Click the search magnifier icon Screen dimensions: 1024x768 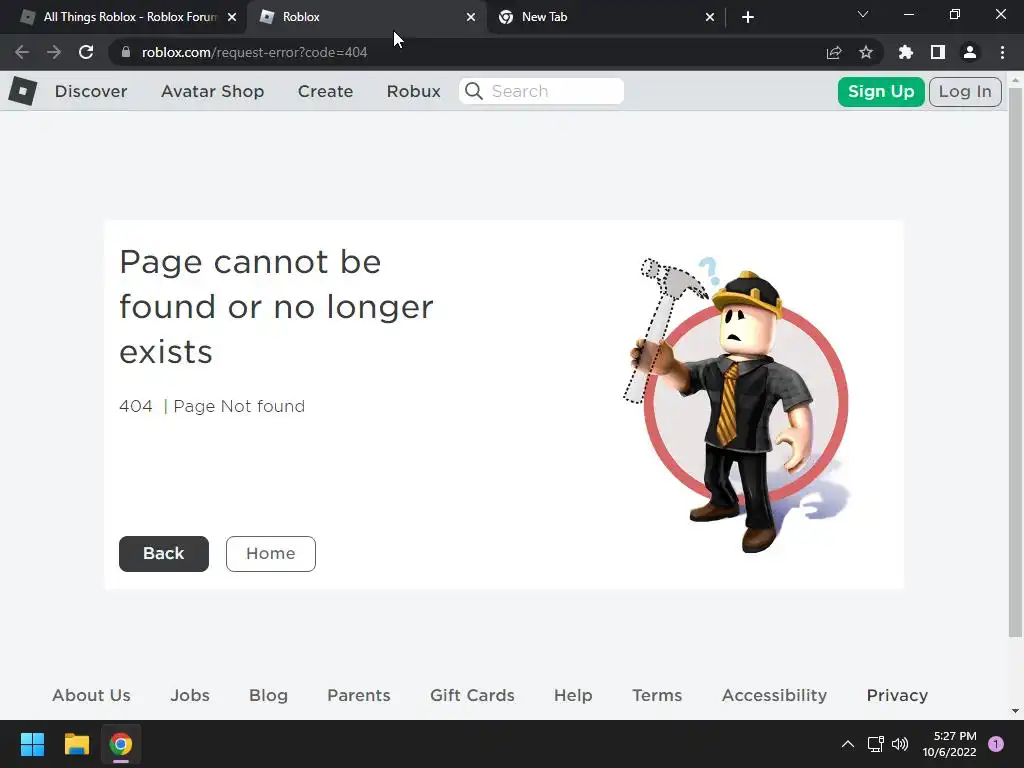(474, 91)
